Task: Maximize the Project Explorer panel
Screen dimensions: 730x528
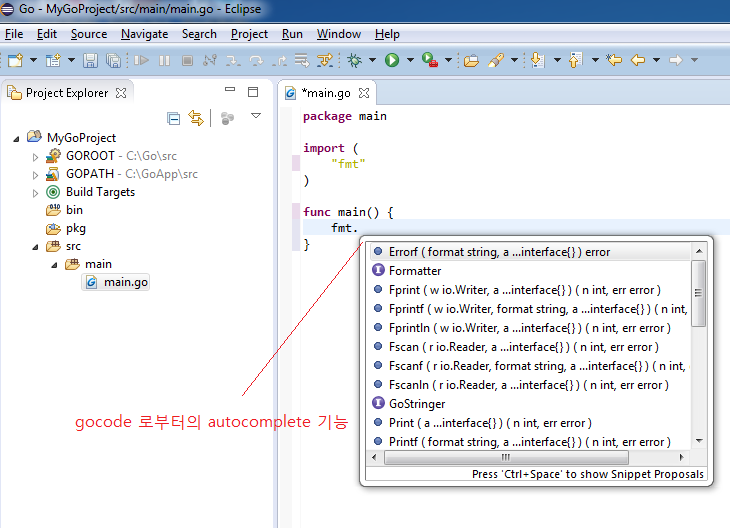Action: [x=253, y=92]
